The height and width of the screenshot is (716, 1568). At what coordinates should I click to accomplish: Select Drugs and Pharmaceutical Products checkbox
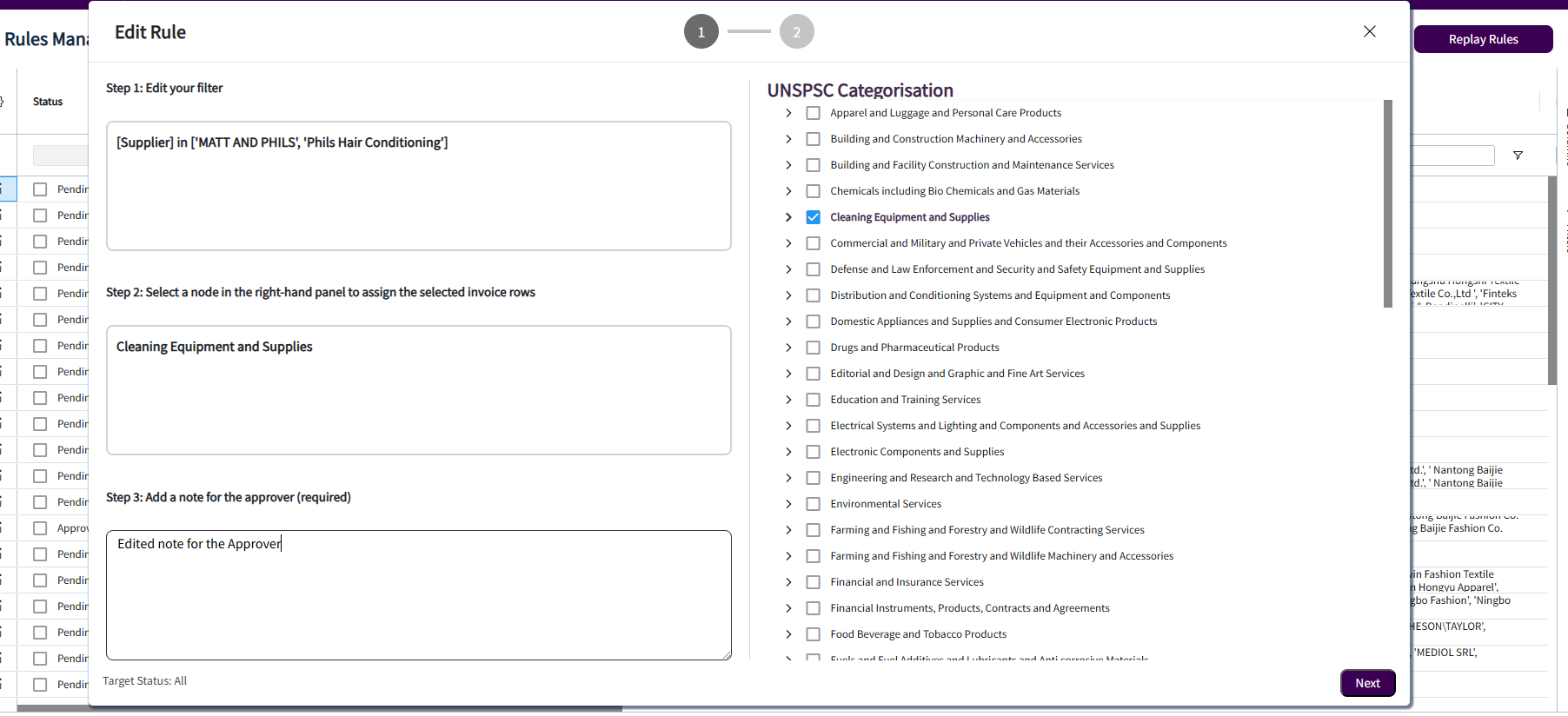814,348
